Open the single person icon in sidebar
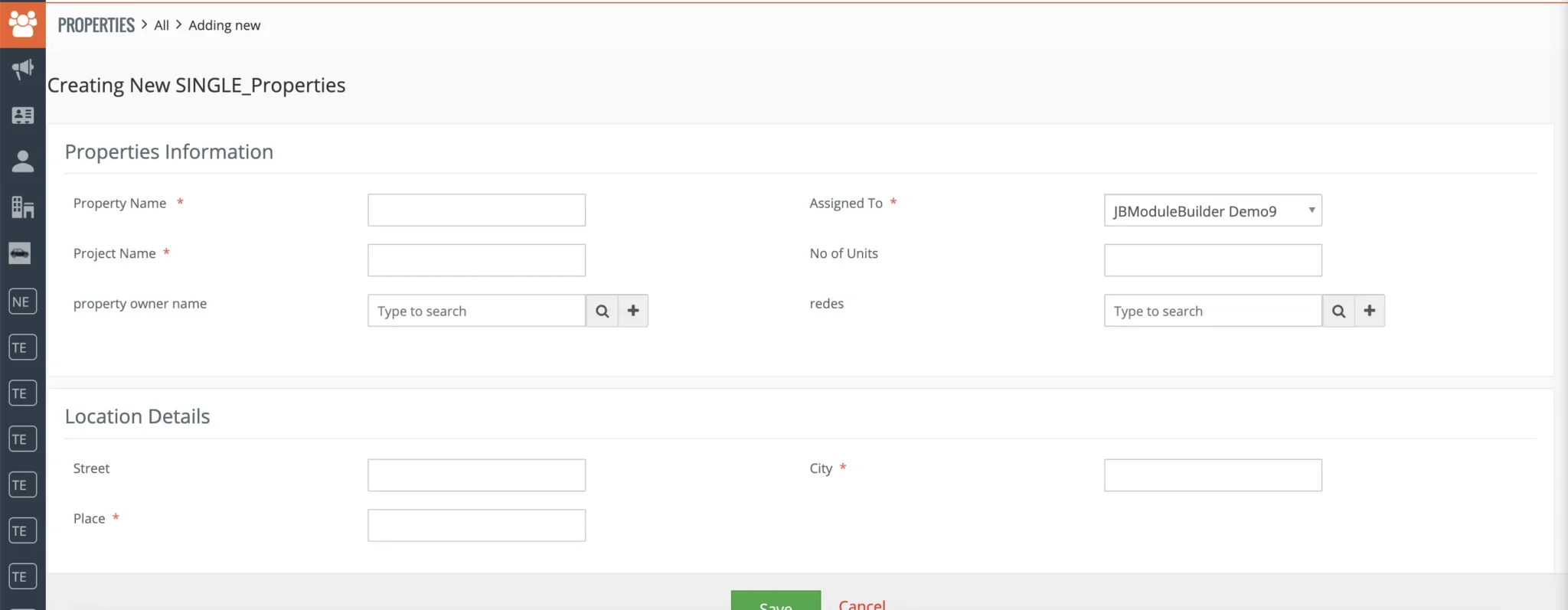This screenshot has height=610, width=1568. click(22, 161)
